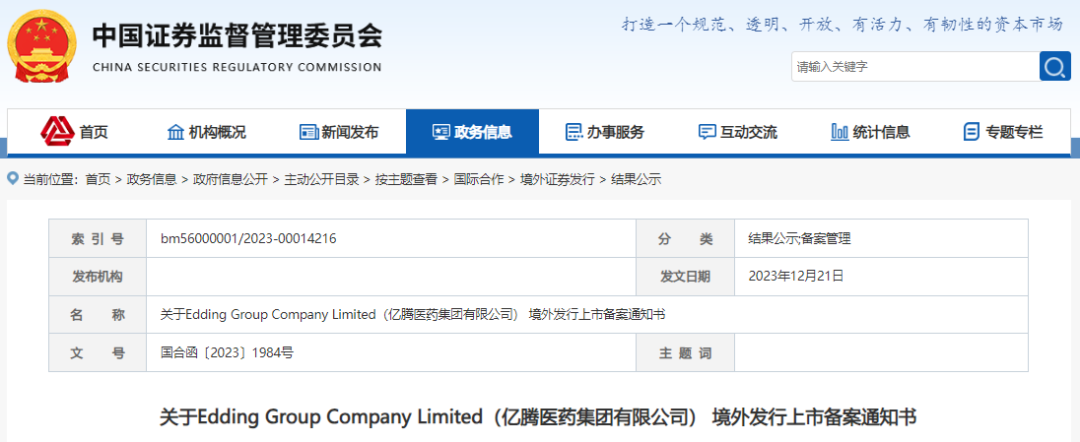This screenshot has width=1080, height=442.
Task: Click the blue search magnifier button
Action: pyautogui.click(x=1055, y=66)
